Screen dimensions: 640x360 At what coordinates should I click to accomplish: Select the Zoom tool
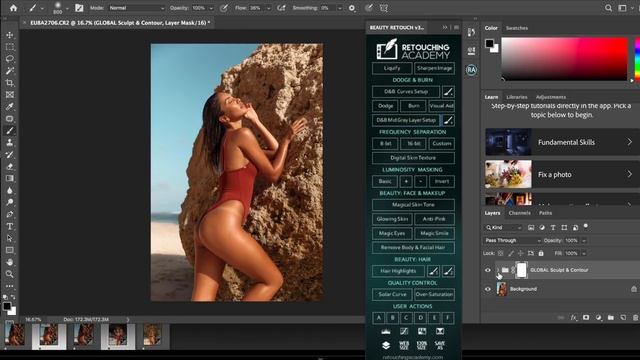click(10, 274)
